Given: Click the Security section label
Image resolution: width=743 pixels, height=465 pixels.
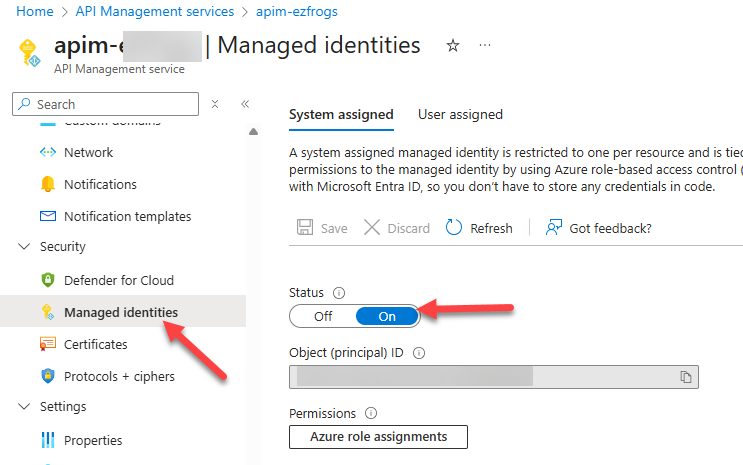Looking at the screenshot, I should pyautogui.click(x=63, y=246).
